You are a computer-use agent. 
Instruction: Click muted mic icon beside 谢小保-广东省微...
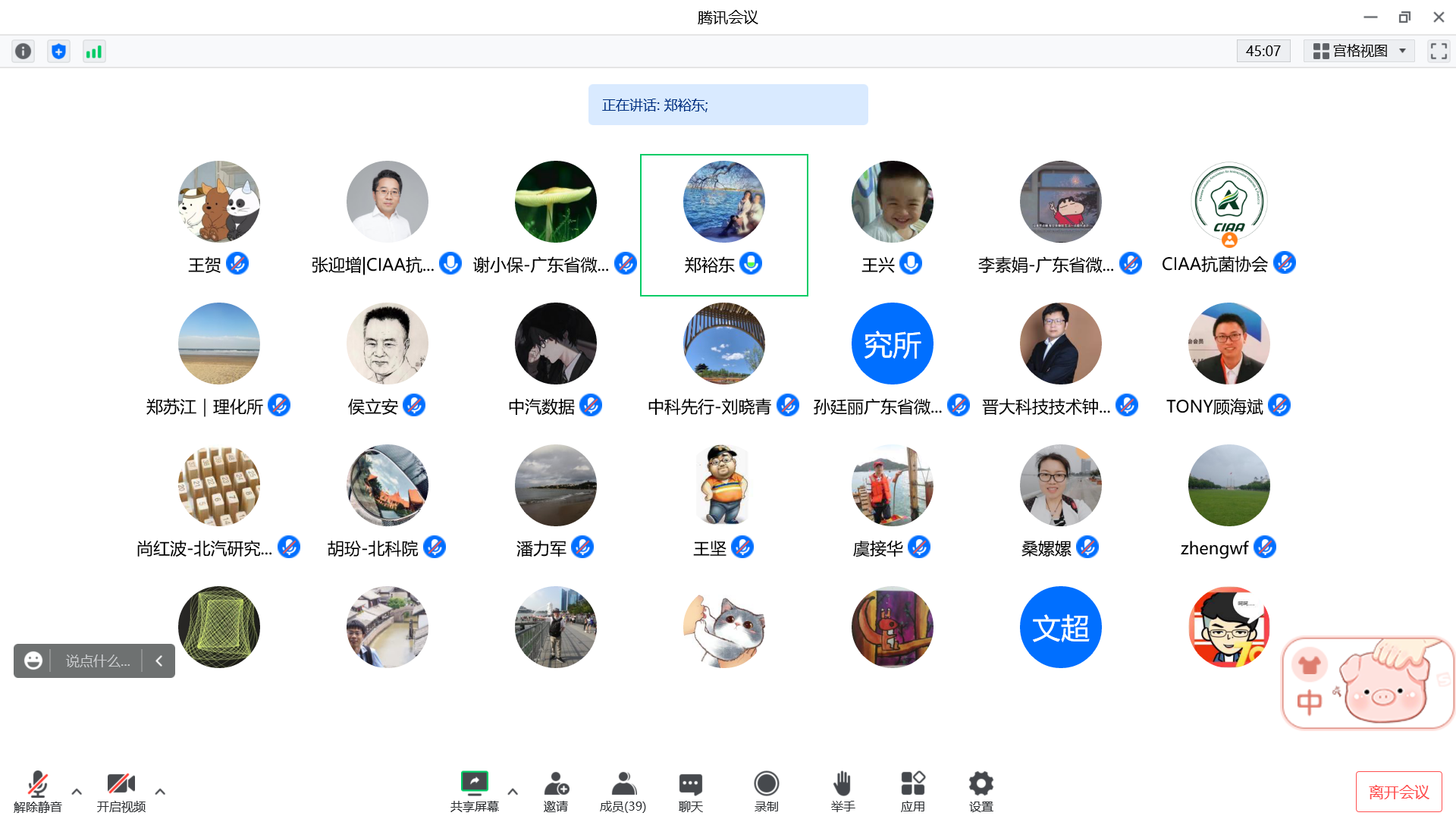(x=626, y=263)
